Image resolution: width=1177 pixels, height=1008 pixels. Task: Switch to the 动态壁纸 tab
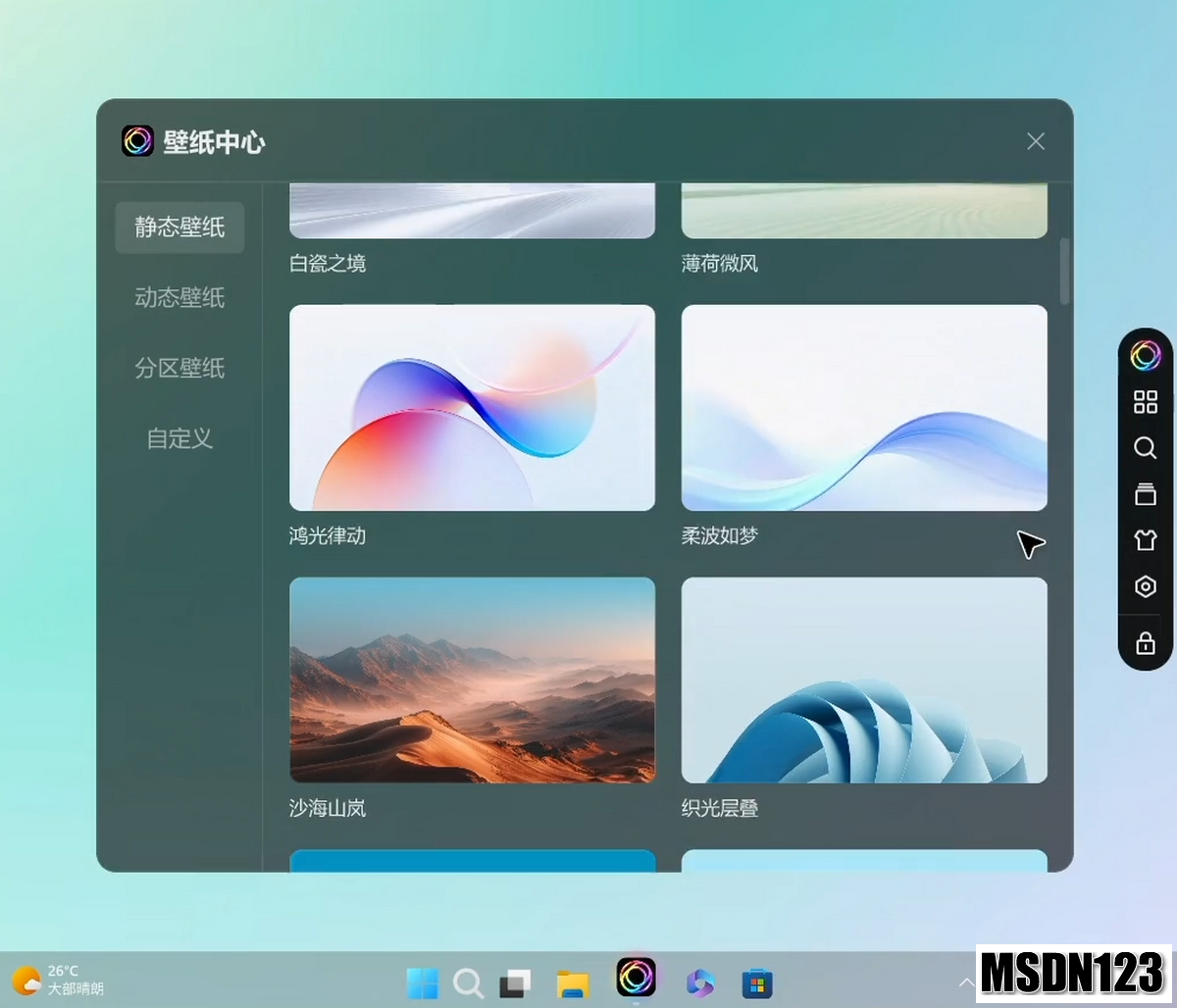[179, 298]
